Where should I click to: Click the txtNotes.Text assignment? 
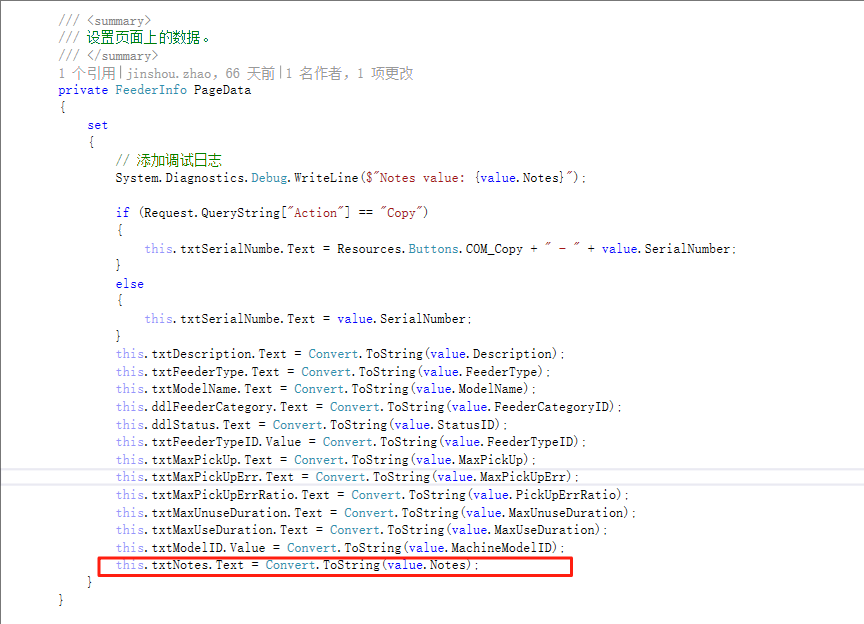point(298,565)
